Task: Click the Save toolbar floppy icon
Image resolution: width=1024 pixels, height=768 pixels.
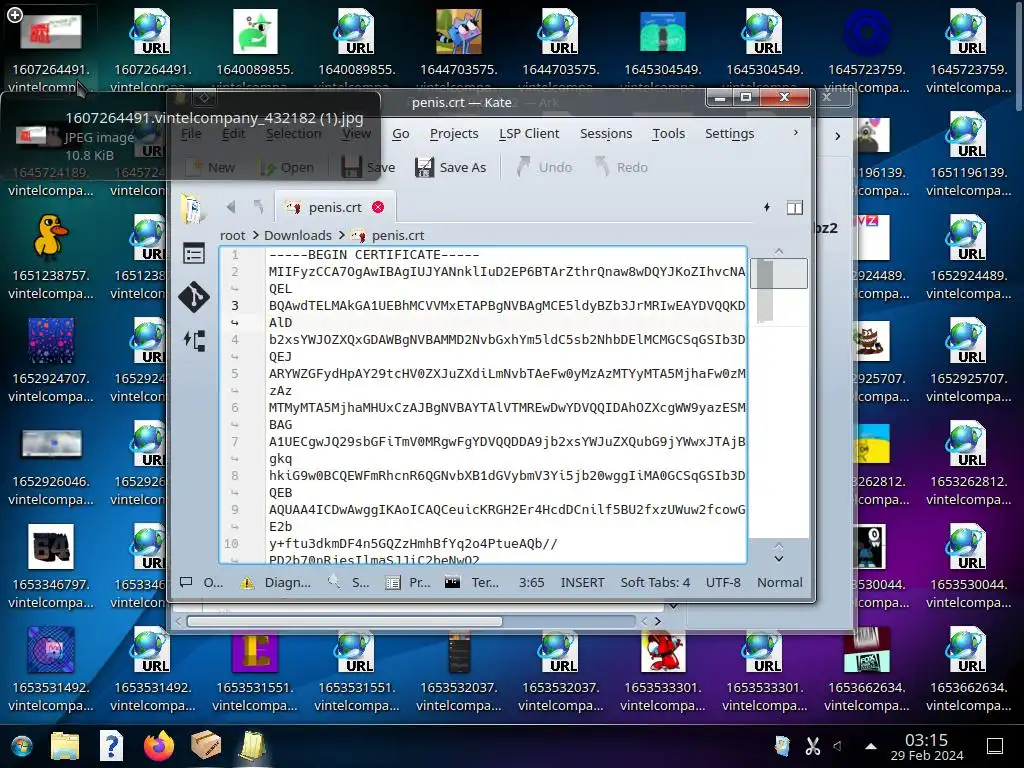Action: (x=368, y=167)
